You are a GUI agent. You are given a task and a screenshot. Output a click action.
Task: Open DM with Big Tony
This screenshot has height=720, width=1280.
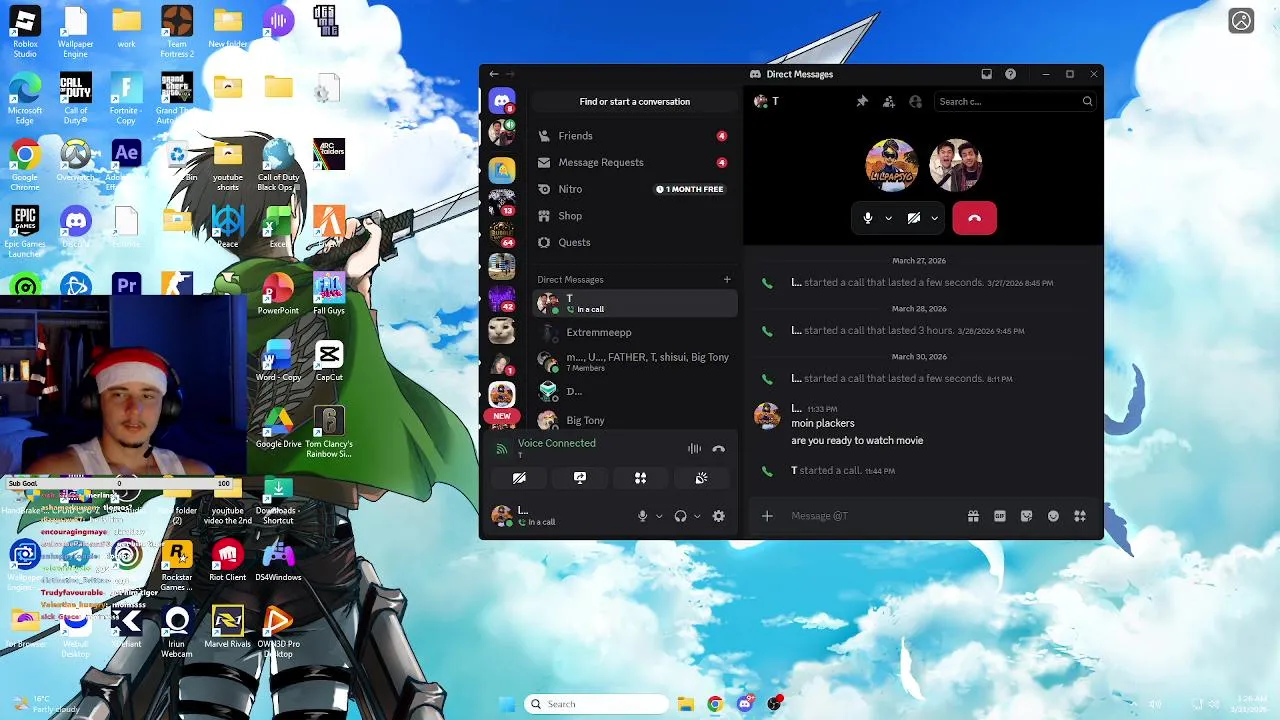pos(633,420)
